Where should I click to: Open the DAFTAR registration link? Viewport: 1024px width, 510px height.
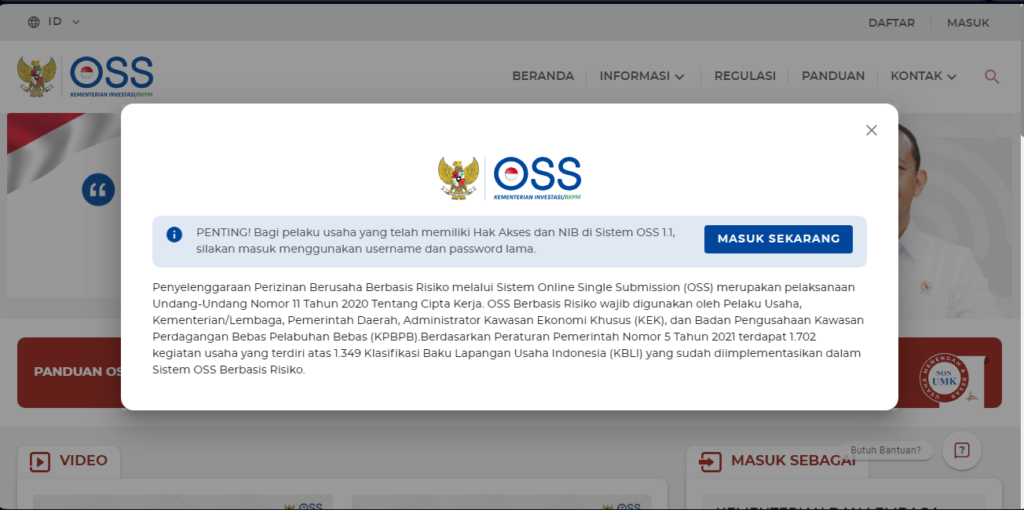point(891,23)
